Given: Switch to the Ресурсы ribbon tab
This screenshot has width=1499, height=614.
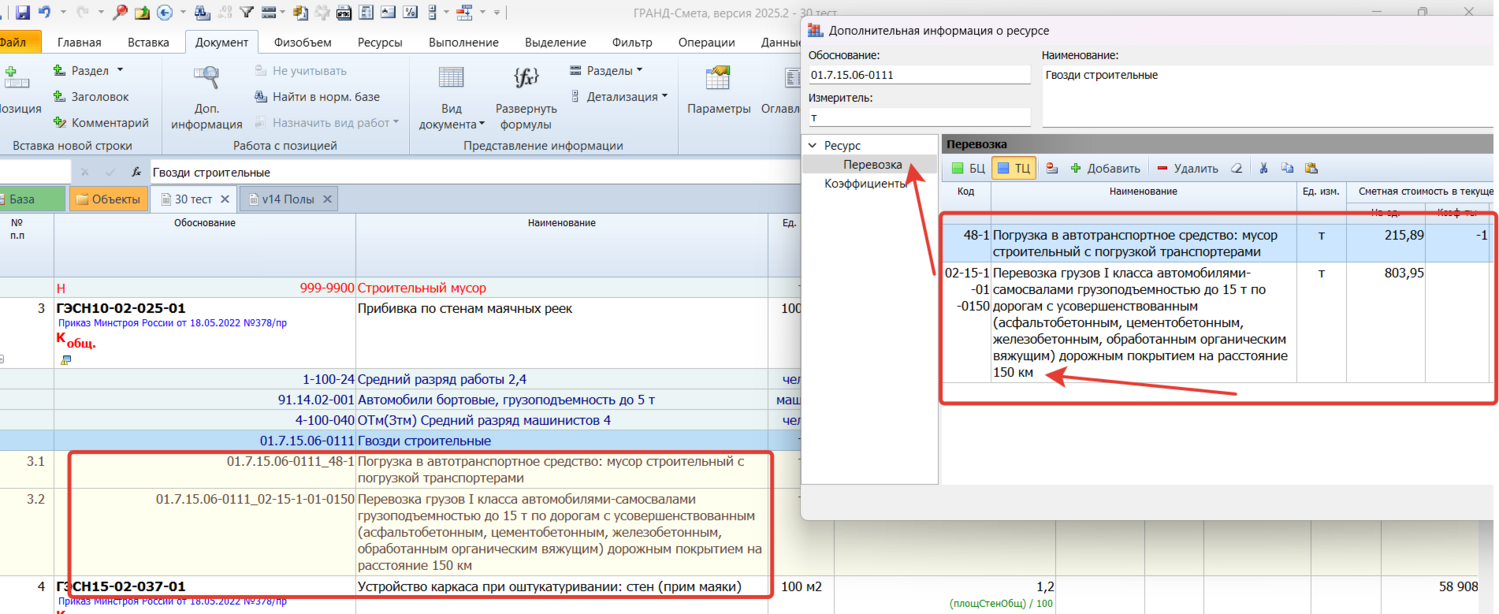Looking at the screenshot, I should tap(379, 42).
